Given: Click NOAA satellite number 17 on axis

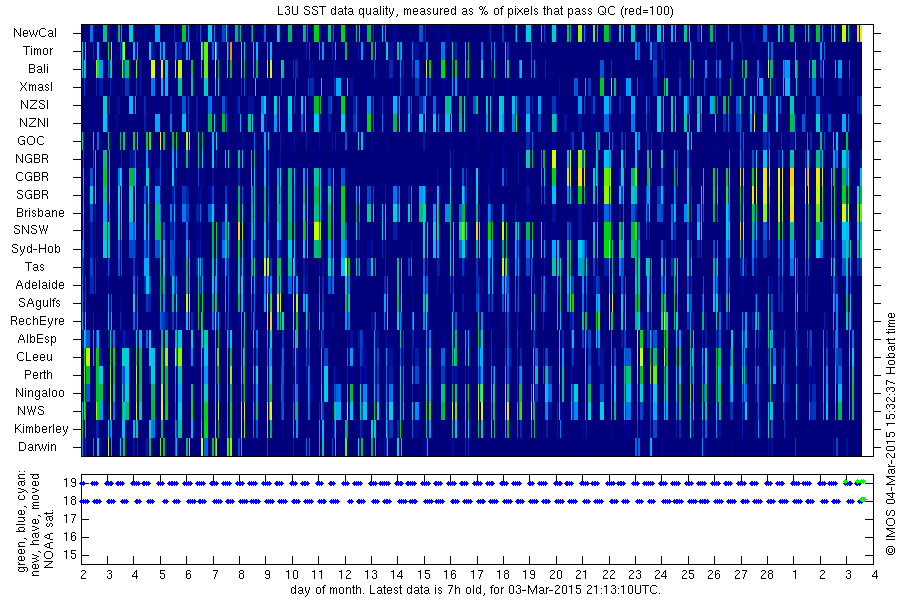Looking at the screenshot, I should click(70, 519).
